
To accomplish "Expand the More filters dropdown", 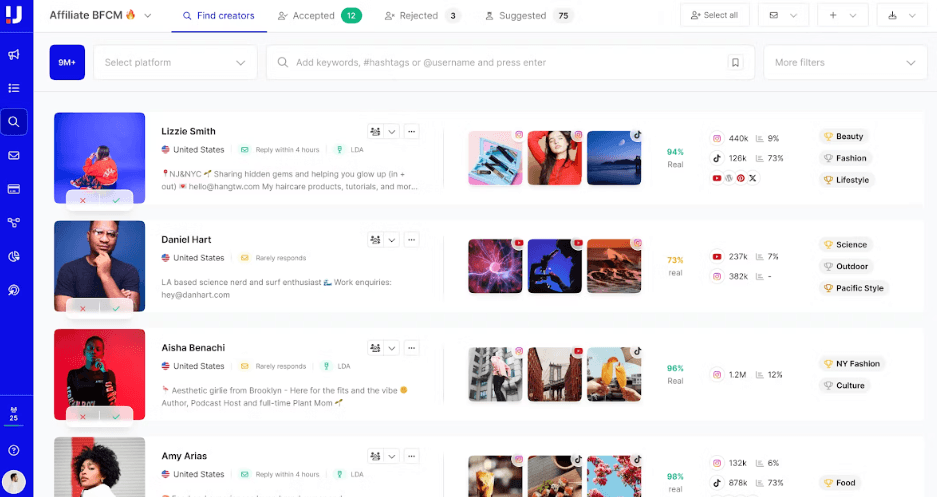I will click(x=845, y=62).
